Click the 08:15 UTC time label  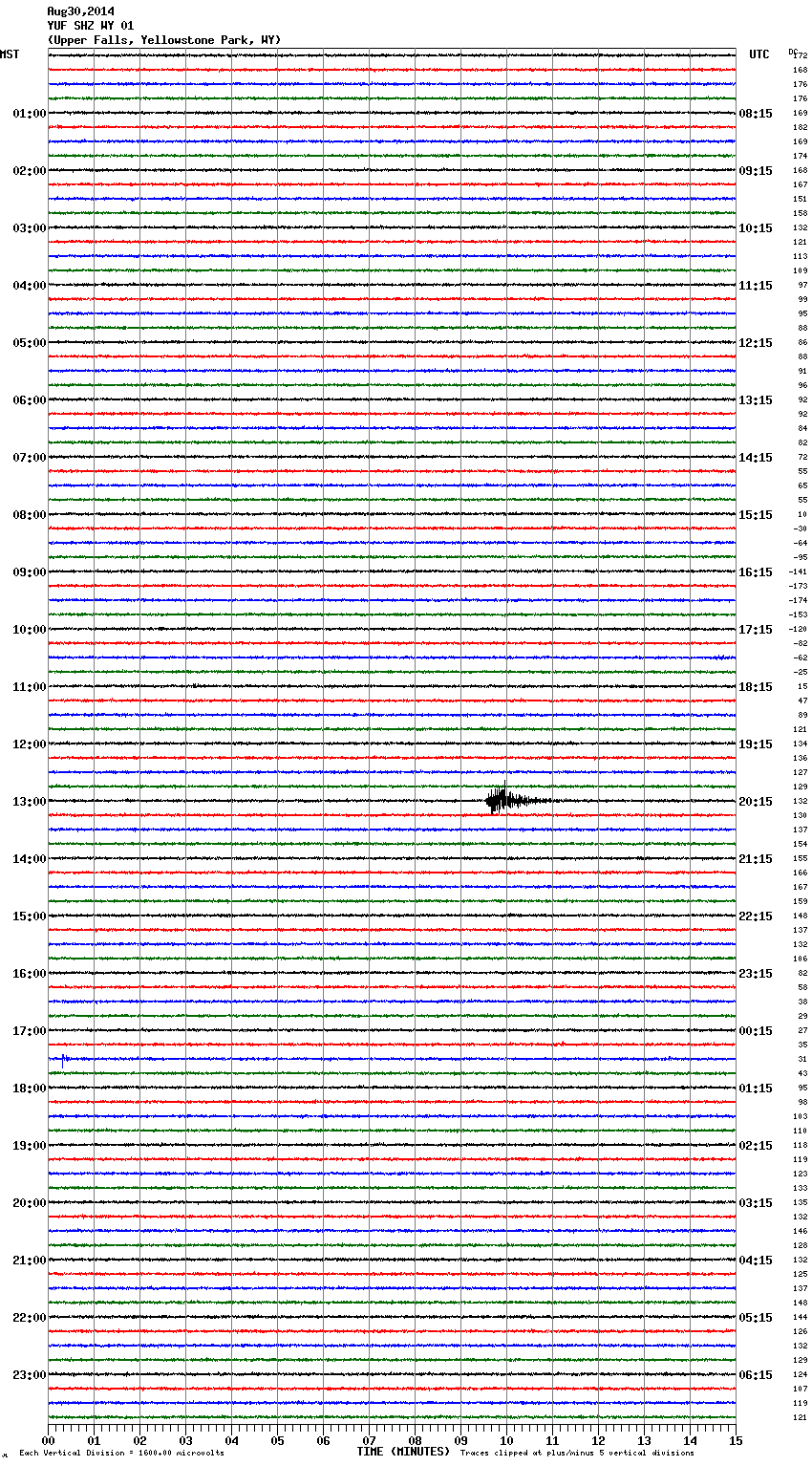(x=756, y=114)
